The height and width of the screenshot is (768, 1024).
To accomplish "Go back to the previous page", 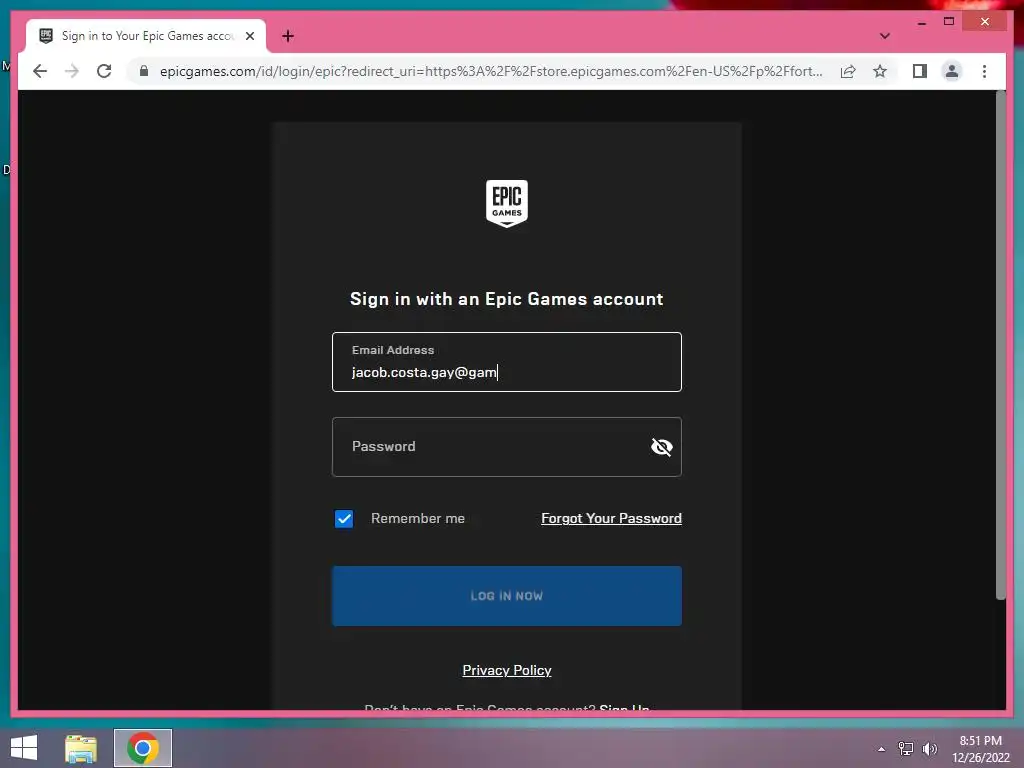I will [x=40, y=71].
